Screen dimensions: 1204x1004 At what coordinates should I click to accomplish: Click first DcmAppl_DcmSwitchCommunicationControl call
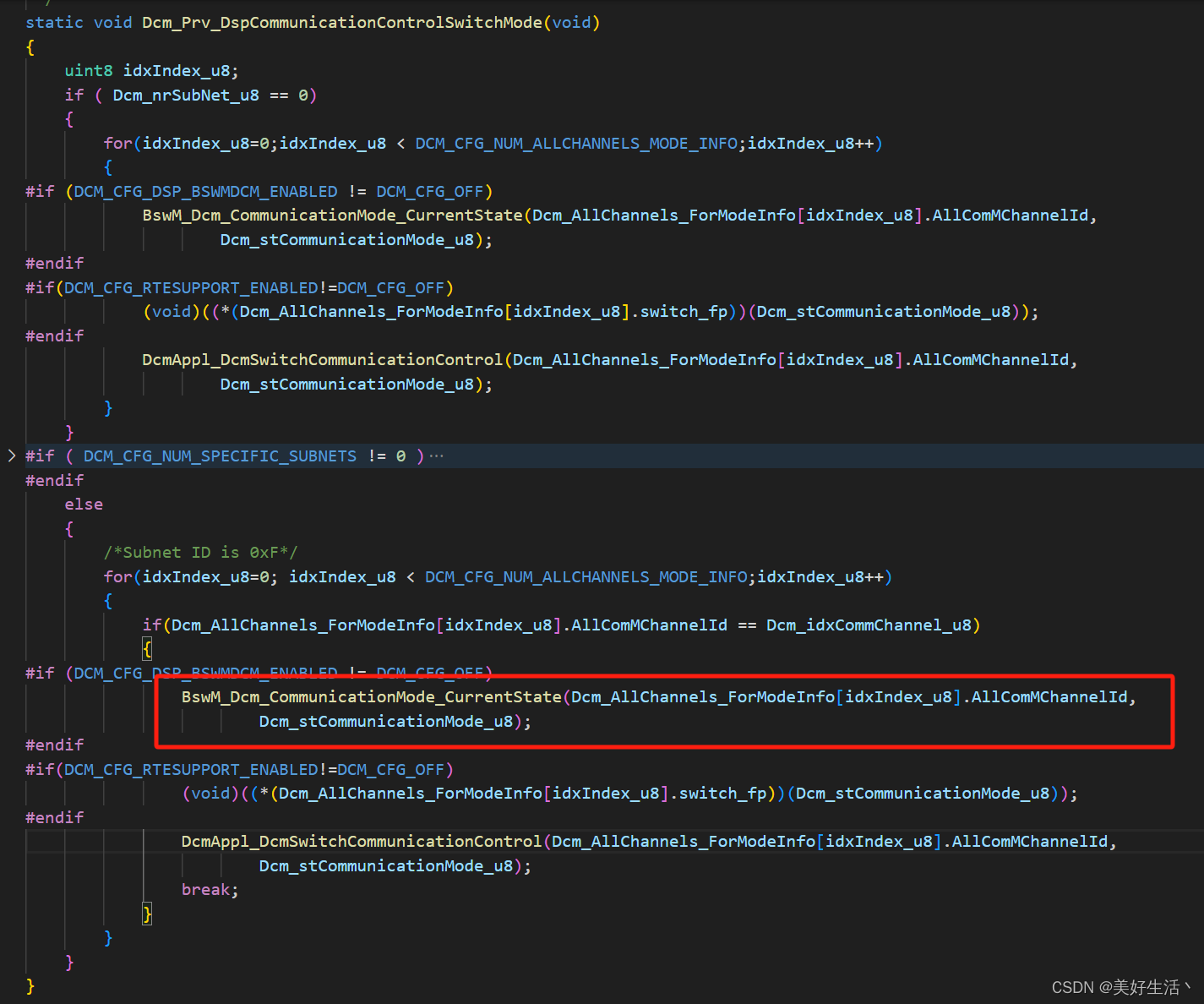(x=322, y=360)
